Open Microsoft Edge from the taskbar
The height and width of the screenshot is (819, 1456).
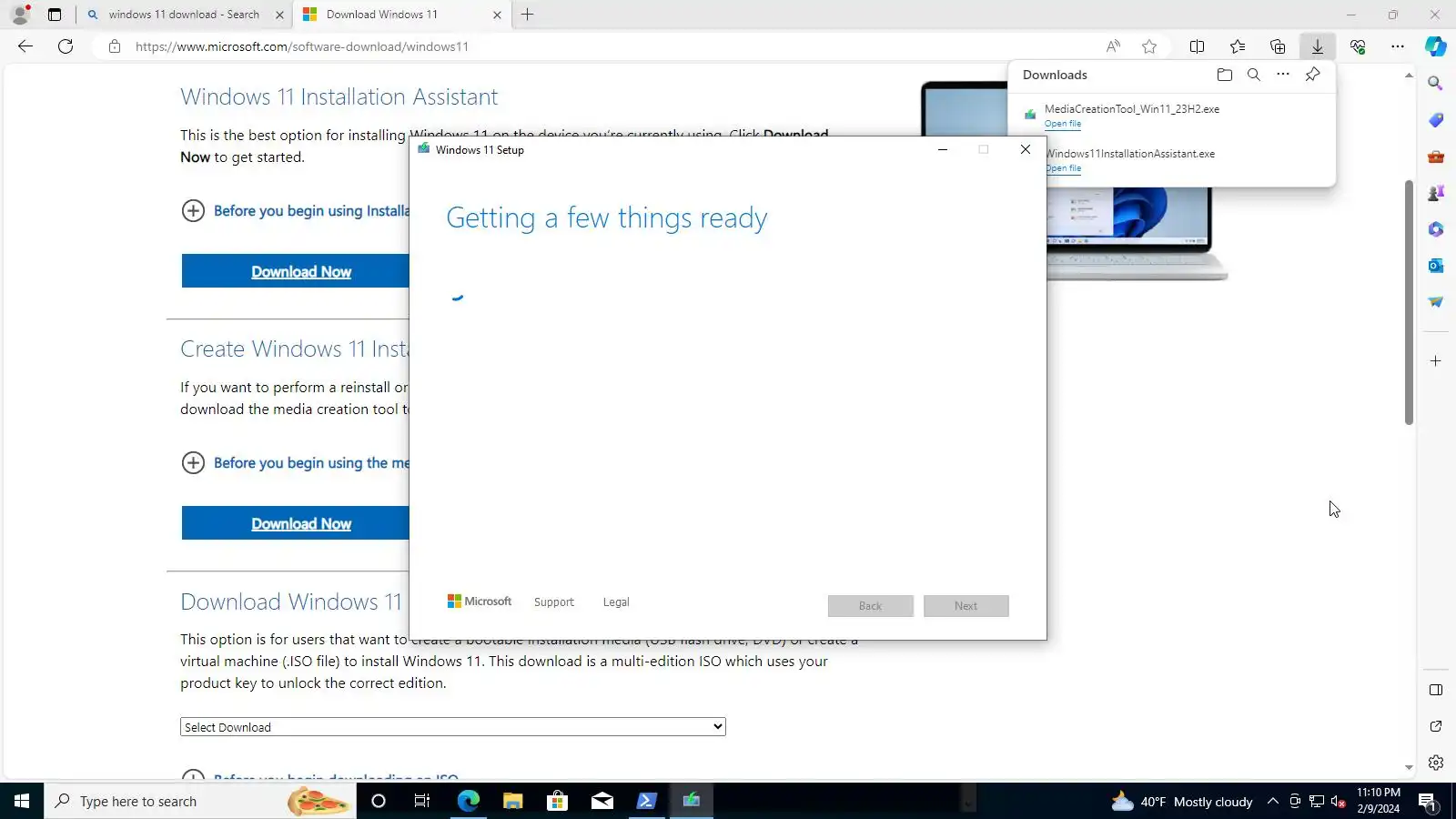pyautogui.click(x=468, y=801)
